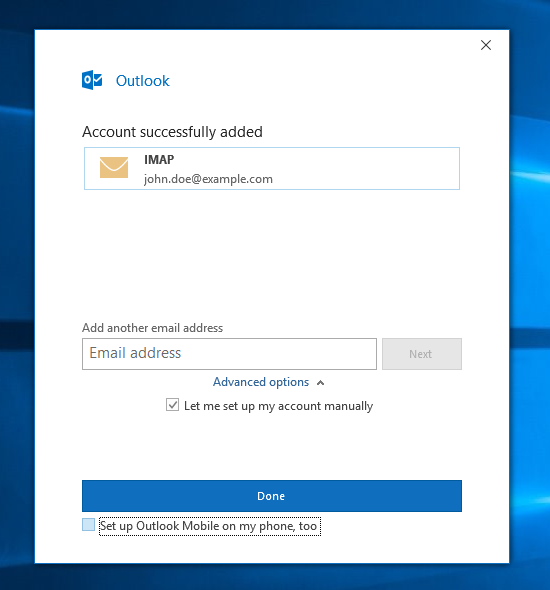Select the added IMAP account box
550x590 pixels.
(x=272, y=169)
